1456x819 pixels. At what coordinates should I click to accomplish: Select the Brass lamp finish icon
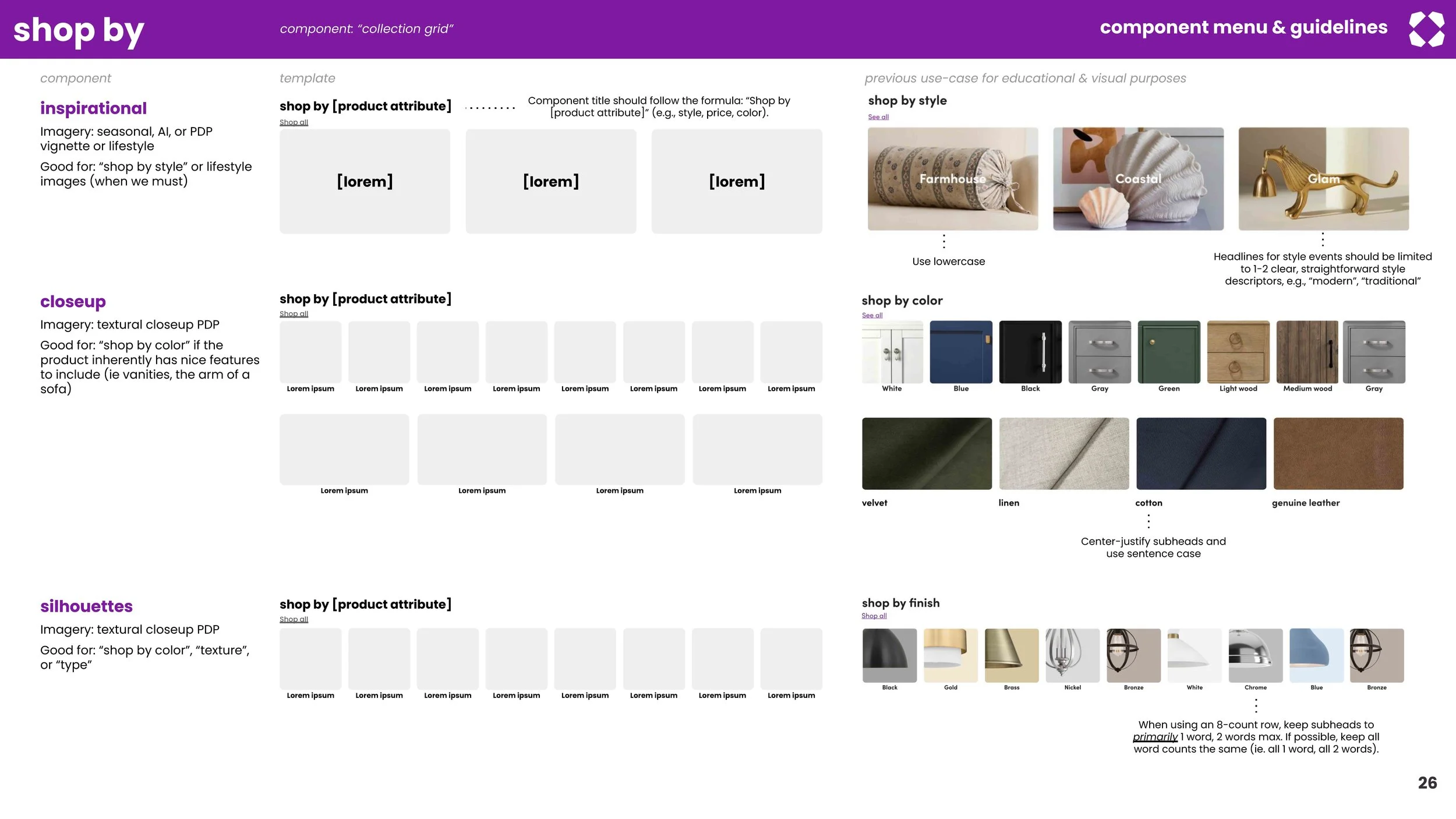pos(1012,655)
